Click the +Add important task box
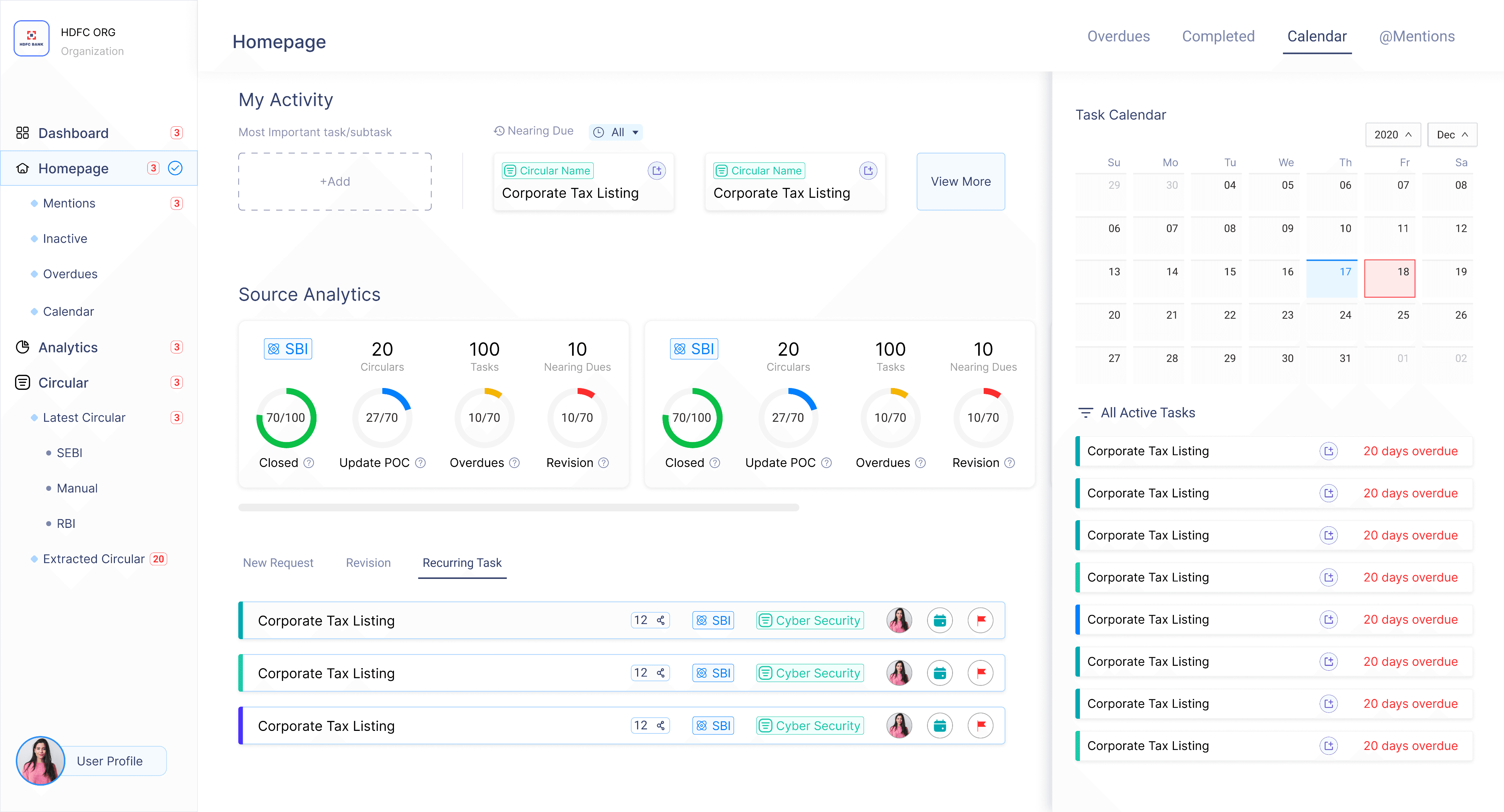The width and height of the screenshot is (1504, 812). [335, 182]
